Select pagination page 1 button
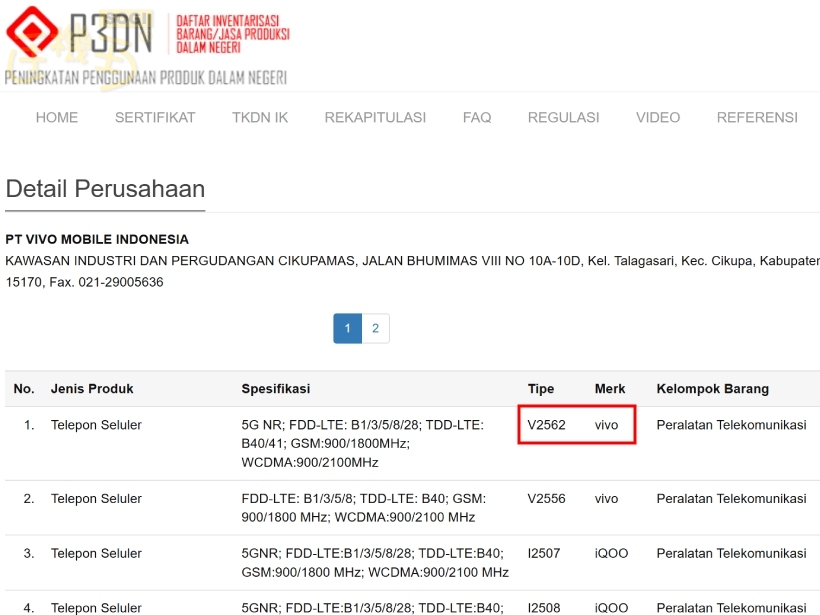 coord(347,328)
